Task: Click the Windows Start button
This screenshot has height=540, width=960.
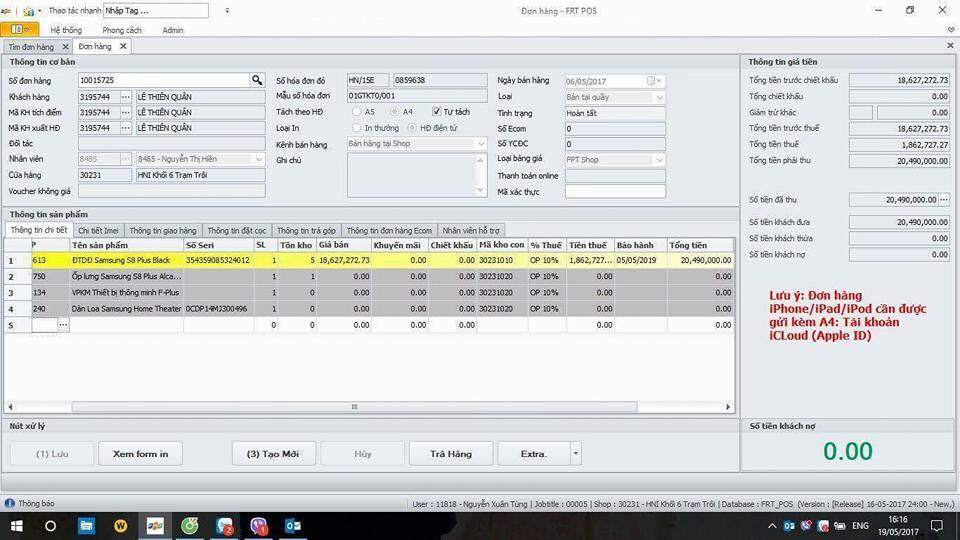Action: coord(16,525)
